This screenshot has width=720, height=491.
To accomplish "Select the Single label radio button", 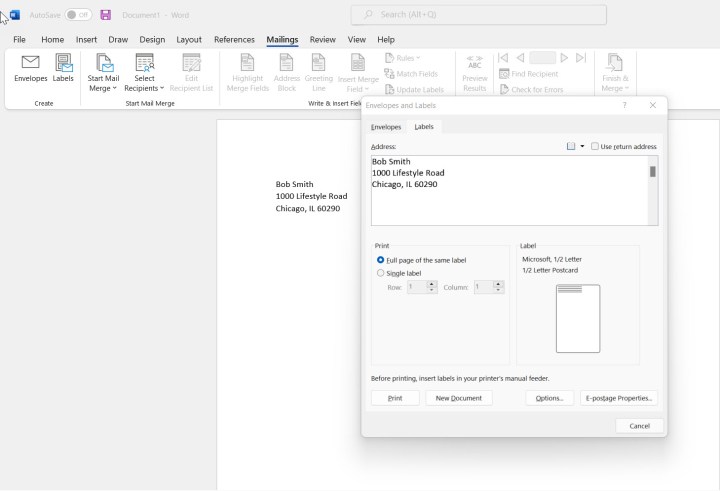I will tap(380, 273).
